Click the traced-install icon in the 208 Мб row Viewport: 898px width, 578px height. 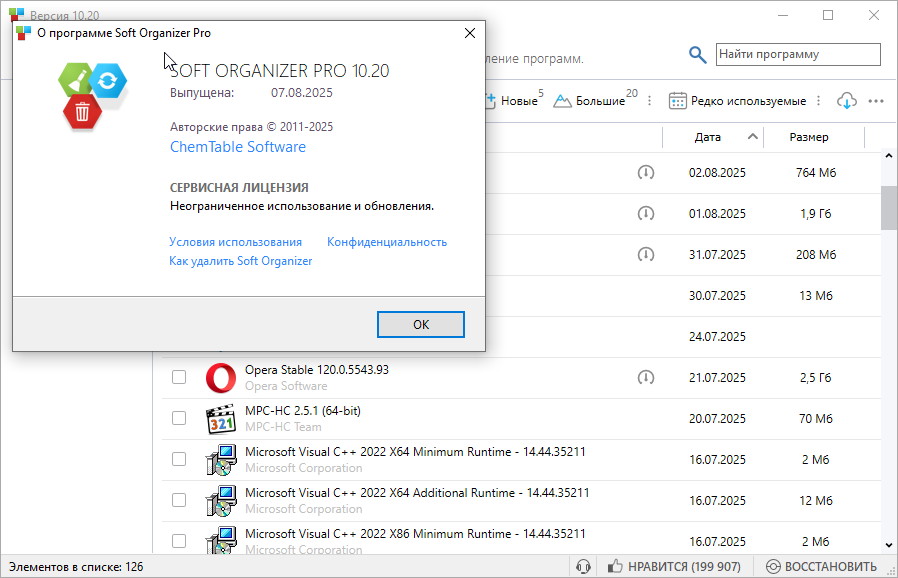pyautogui.click(x=645, y=254)
